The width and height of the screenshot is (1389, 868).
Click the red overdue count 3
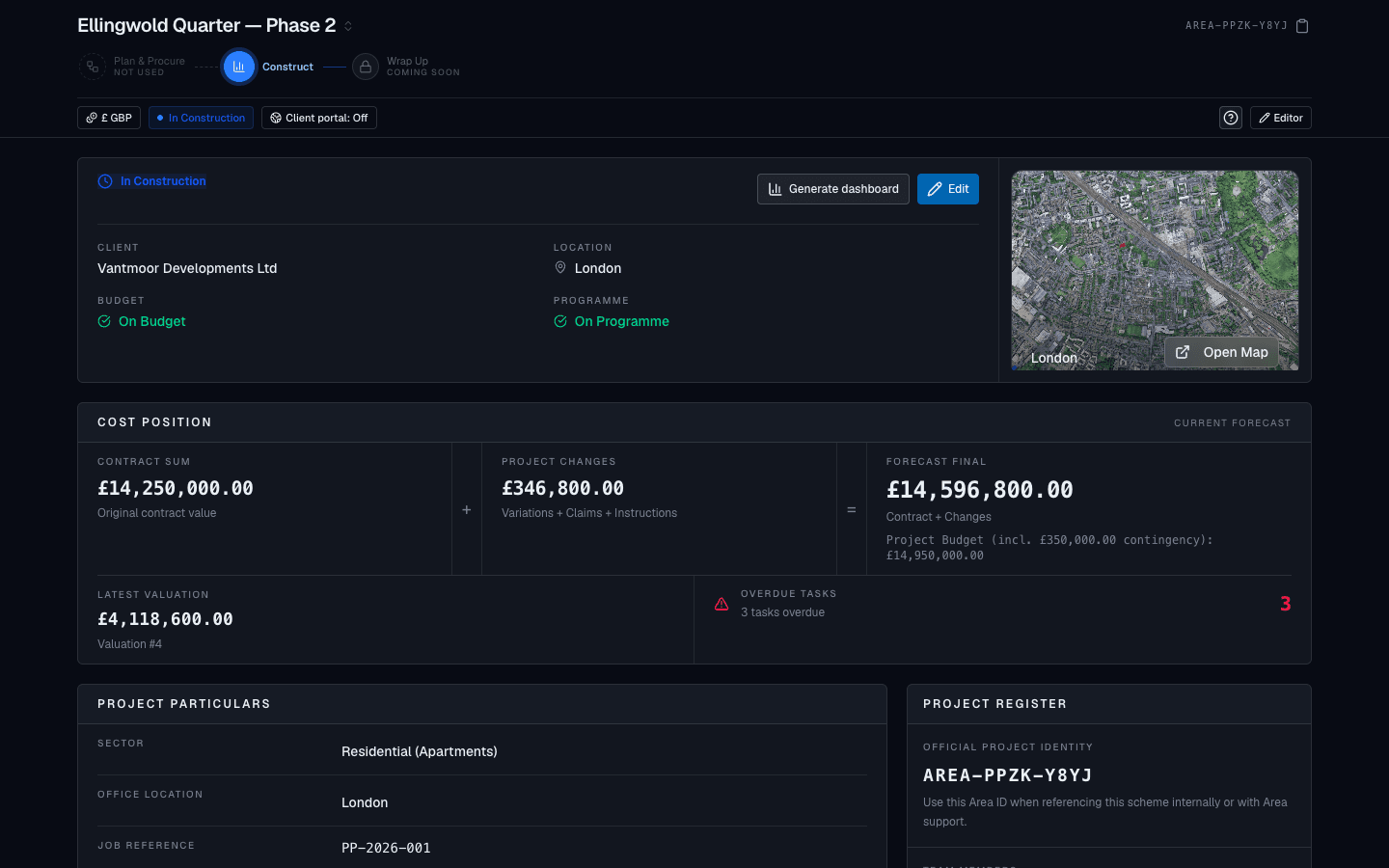1285,604
